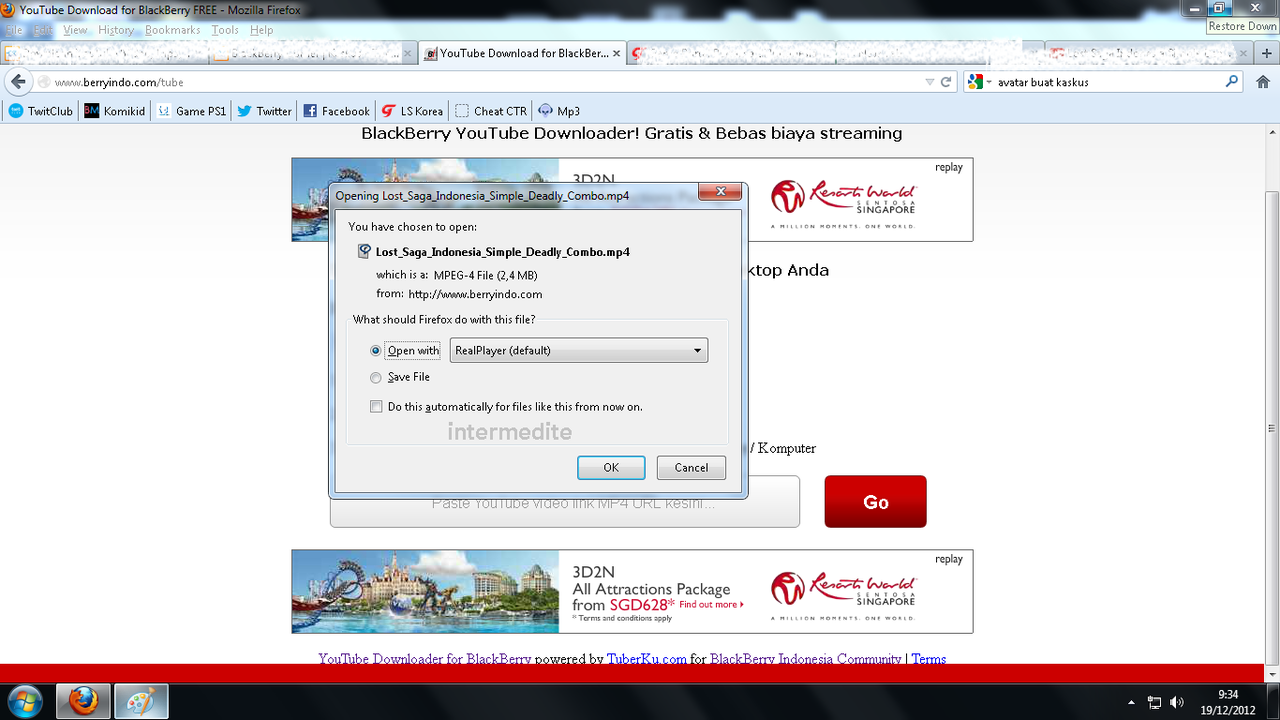Show hidden tray icons arrow

coord(1131,703)
